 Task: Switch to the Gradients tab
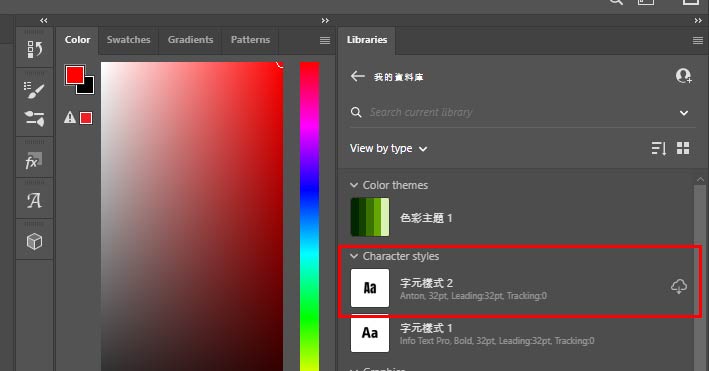tap(190, 40)
